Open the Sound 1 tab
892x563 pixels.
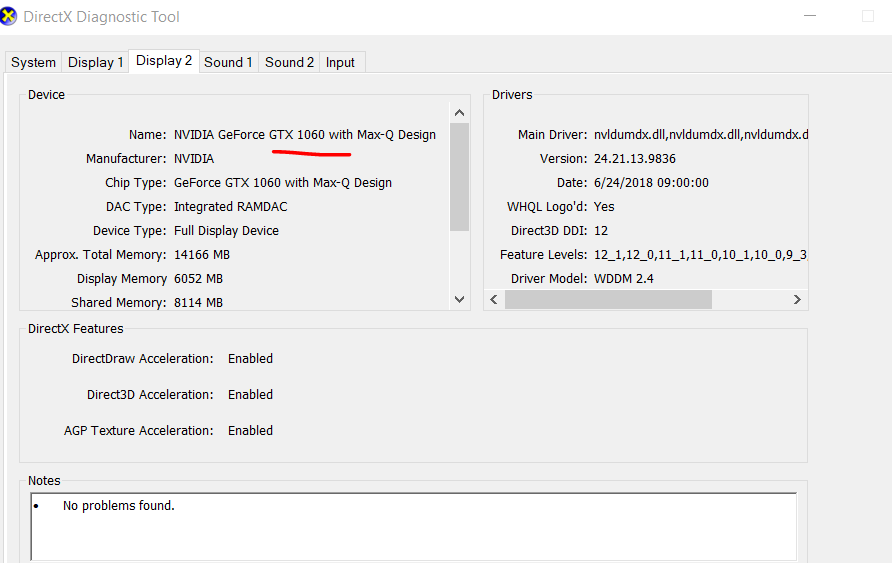[228, 63]
